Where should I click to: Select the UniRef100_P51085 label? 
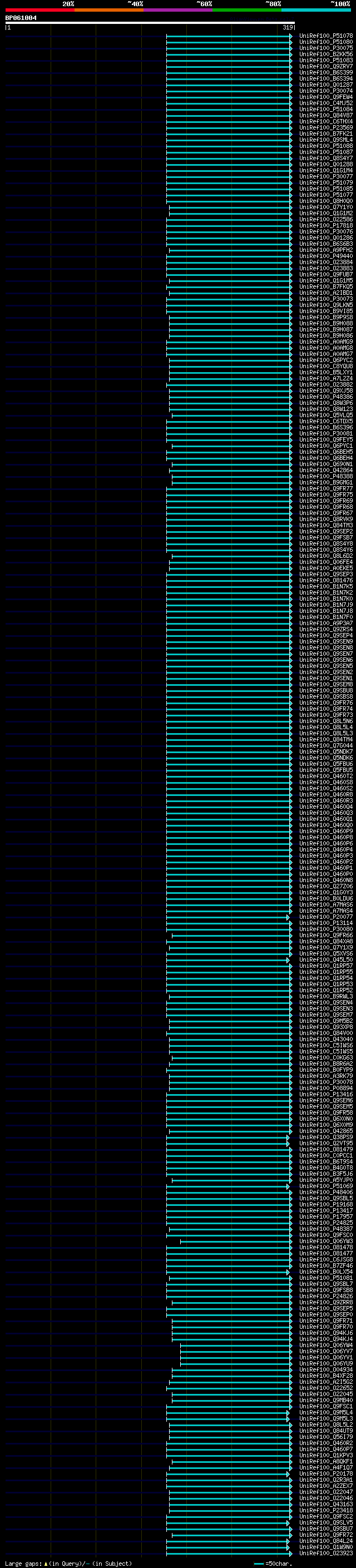(x=326, y=189)
